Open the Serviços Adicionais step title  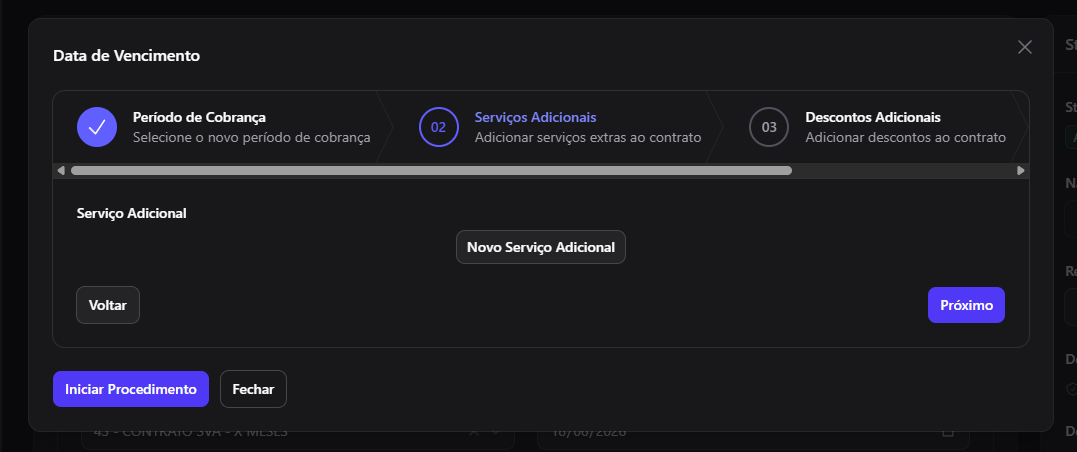coord(535,117)
